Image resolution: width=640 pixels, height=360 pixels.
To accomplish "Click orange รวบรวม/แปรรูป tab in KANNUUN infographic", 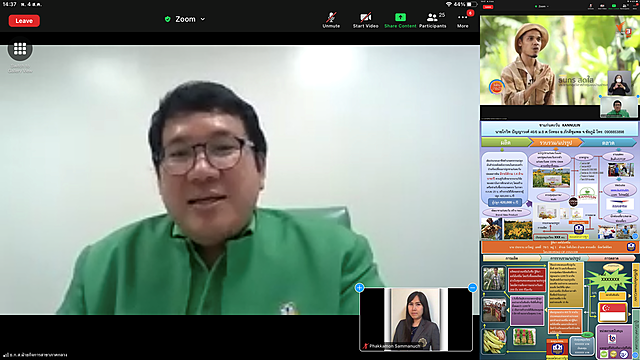I will tap(556, 142).
